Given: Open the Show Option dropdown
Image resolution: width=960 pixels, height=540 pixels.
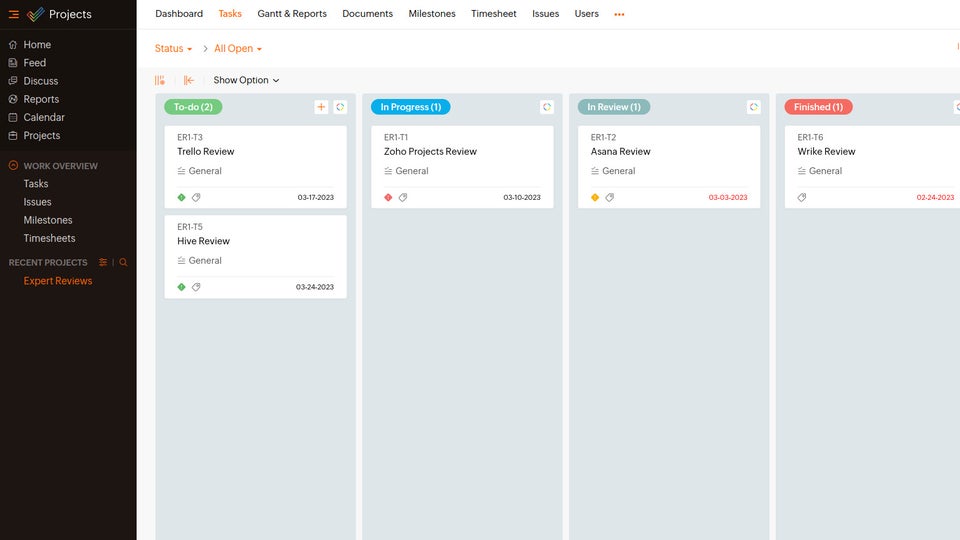Looking at the screenshot, I should pos(246,80).
